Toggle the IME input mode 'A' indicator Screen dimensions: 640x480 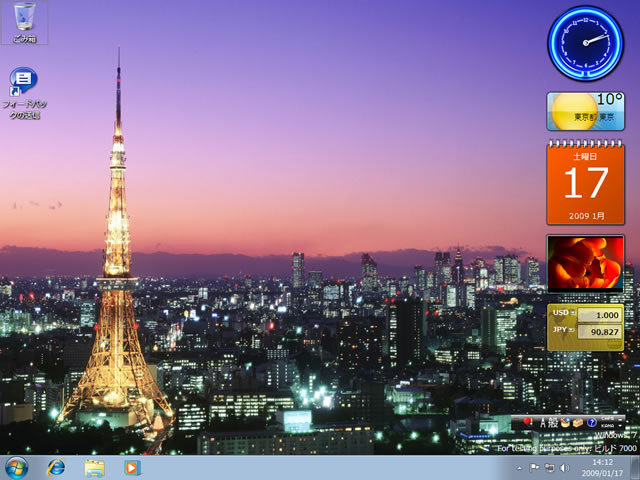click(x=541, y=423)
